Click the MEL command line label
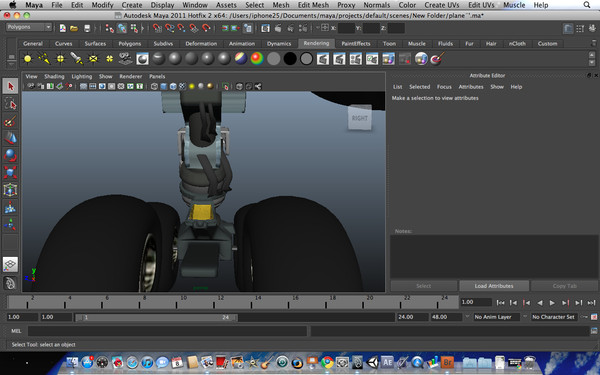The width and height of the screenshot is (600, 375). point(16,331)
